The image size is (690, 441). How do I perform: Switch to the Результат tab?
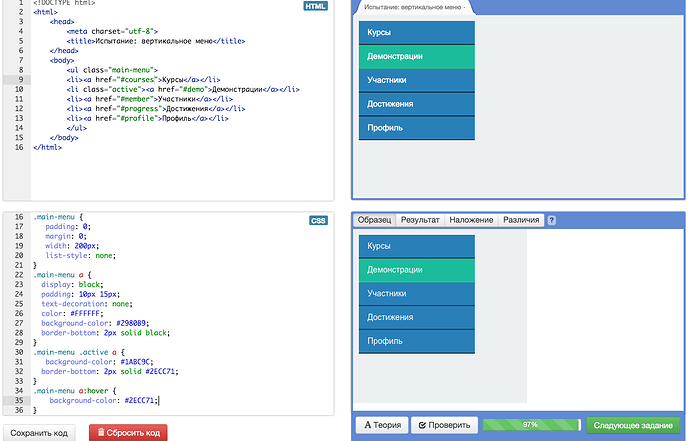(420, 220)
